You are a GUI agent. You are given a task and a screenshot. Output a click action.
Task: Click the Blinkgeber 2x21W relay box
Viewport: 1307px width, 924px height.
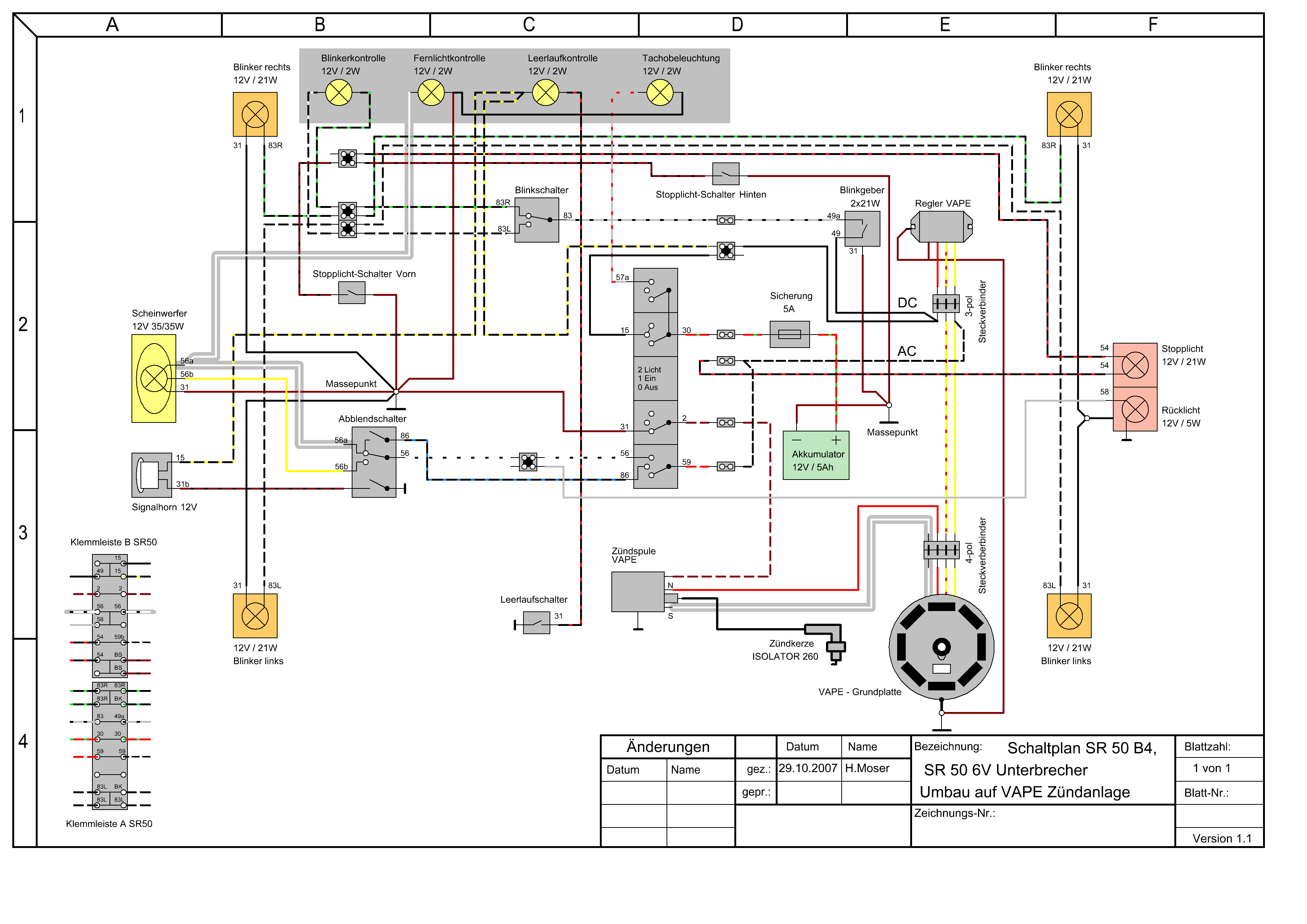click(x=863, y=229)
